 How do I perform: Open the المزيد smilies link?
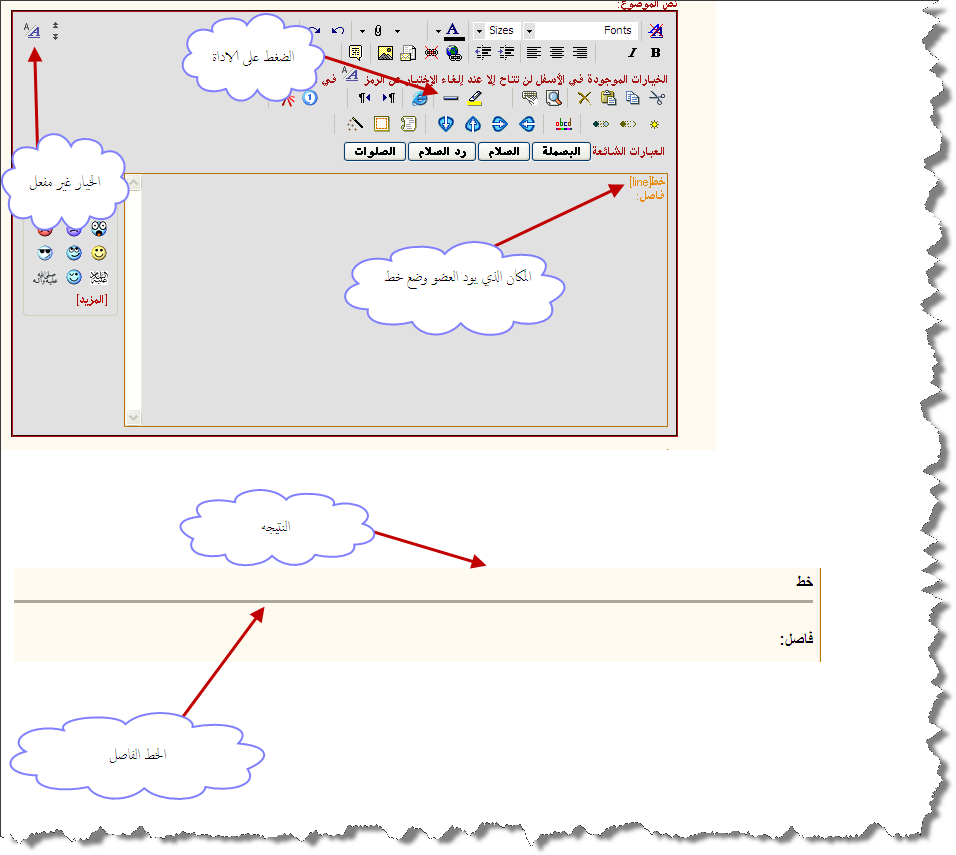point(92,299)
